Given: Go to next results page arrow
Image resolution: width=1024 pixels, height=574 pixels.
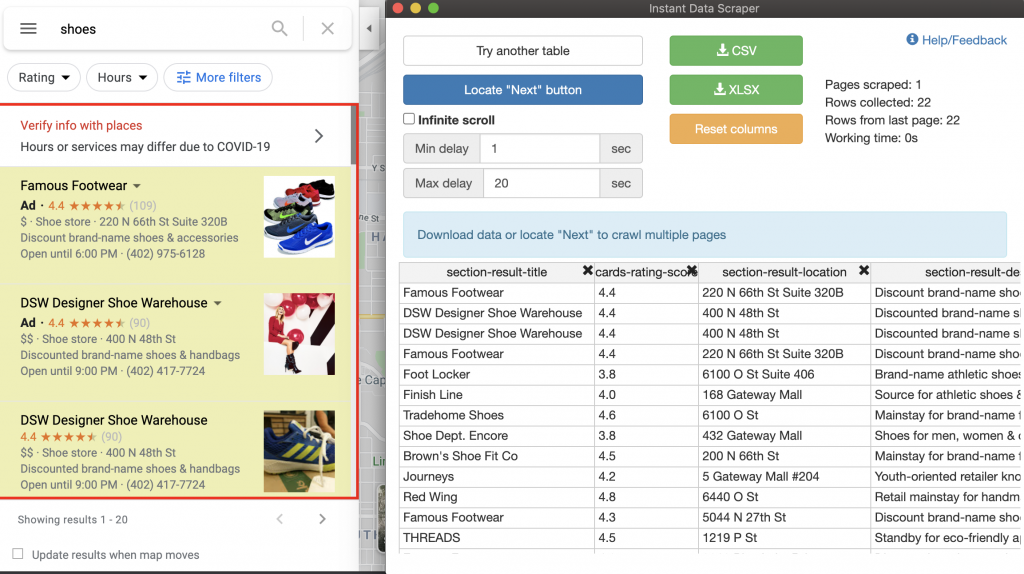Looking at the screenshot, I should pyautogui.click(x=322, y=519).
